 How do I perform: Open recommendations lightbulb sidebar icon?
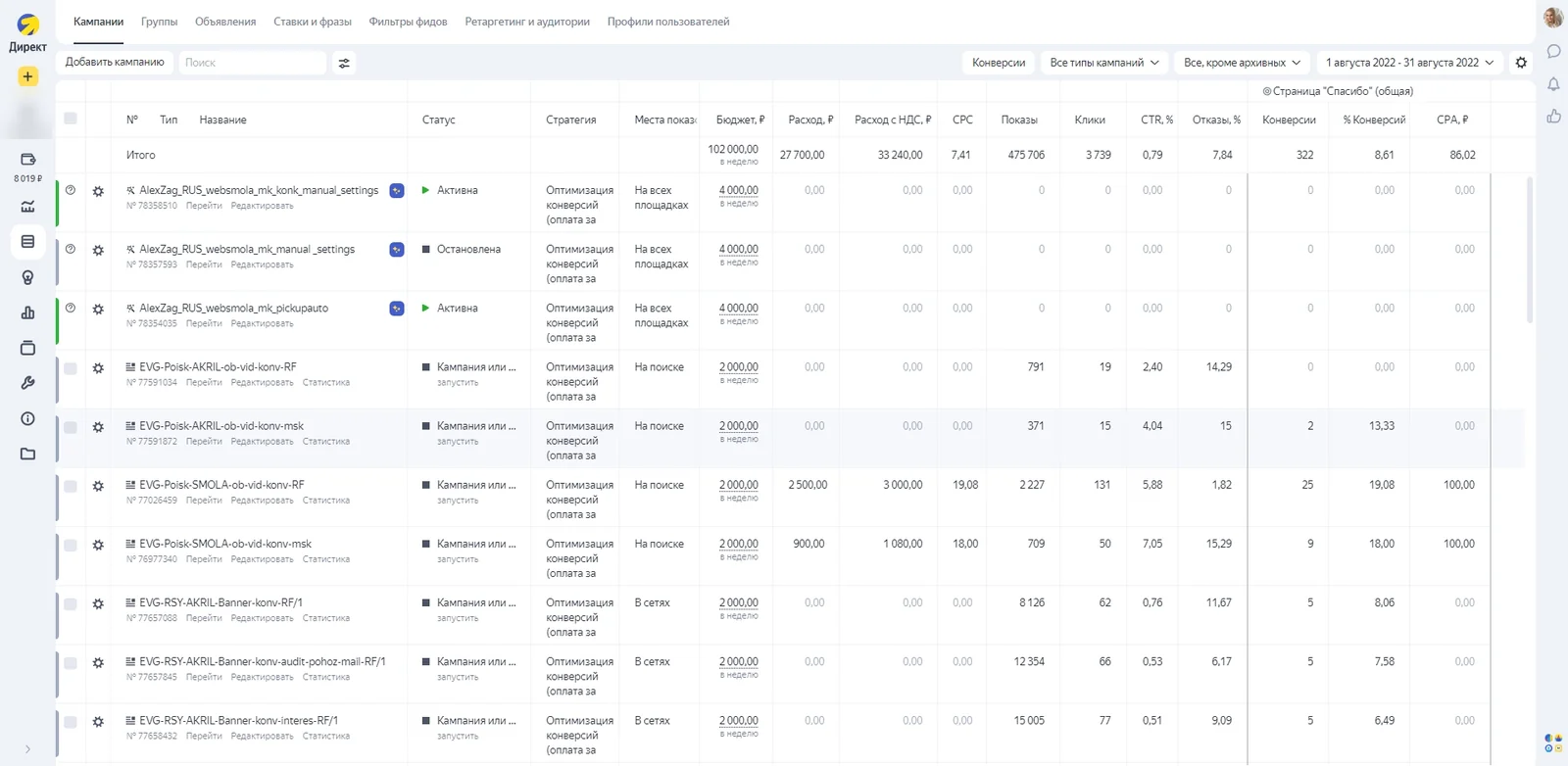tap(27, 277)
